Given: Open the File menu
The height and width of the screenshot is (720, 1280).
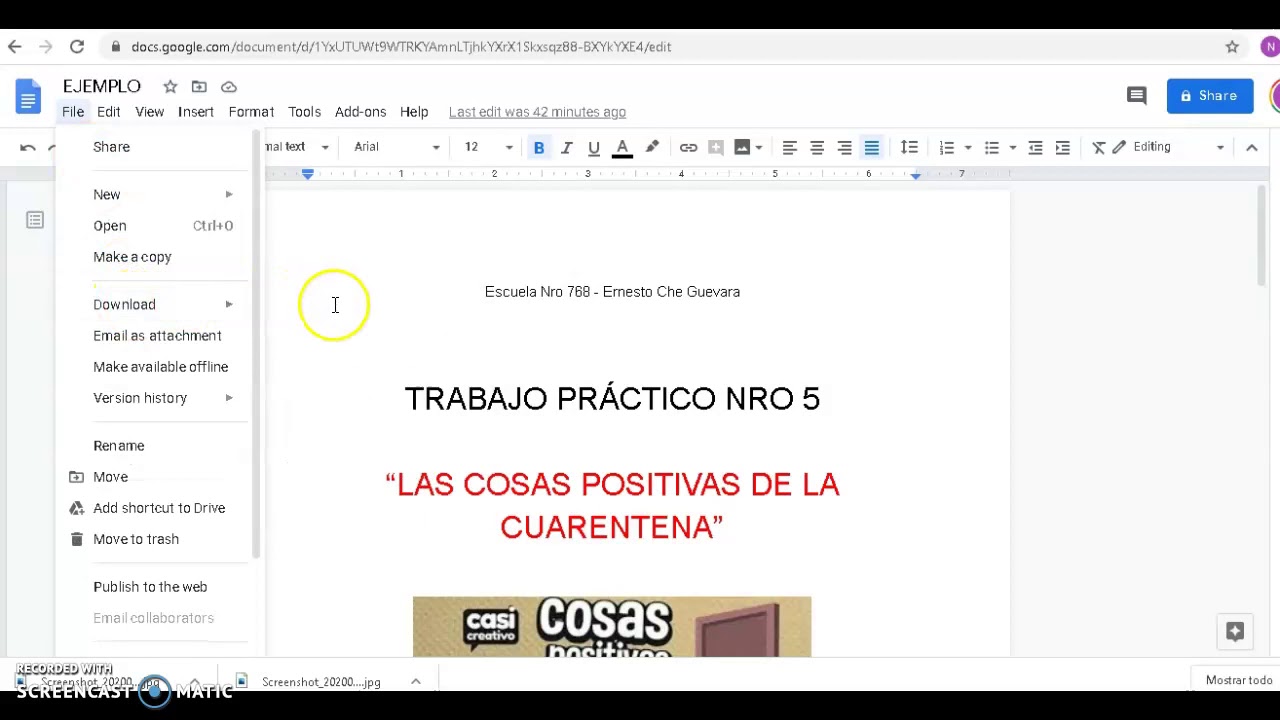Looking at the screenshot, I should pyautogui.click(x=73, y=112).
